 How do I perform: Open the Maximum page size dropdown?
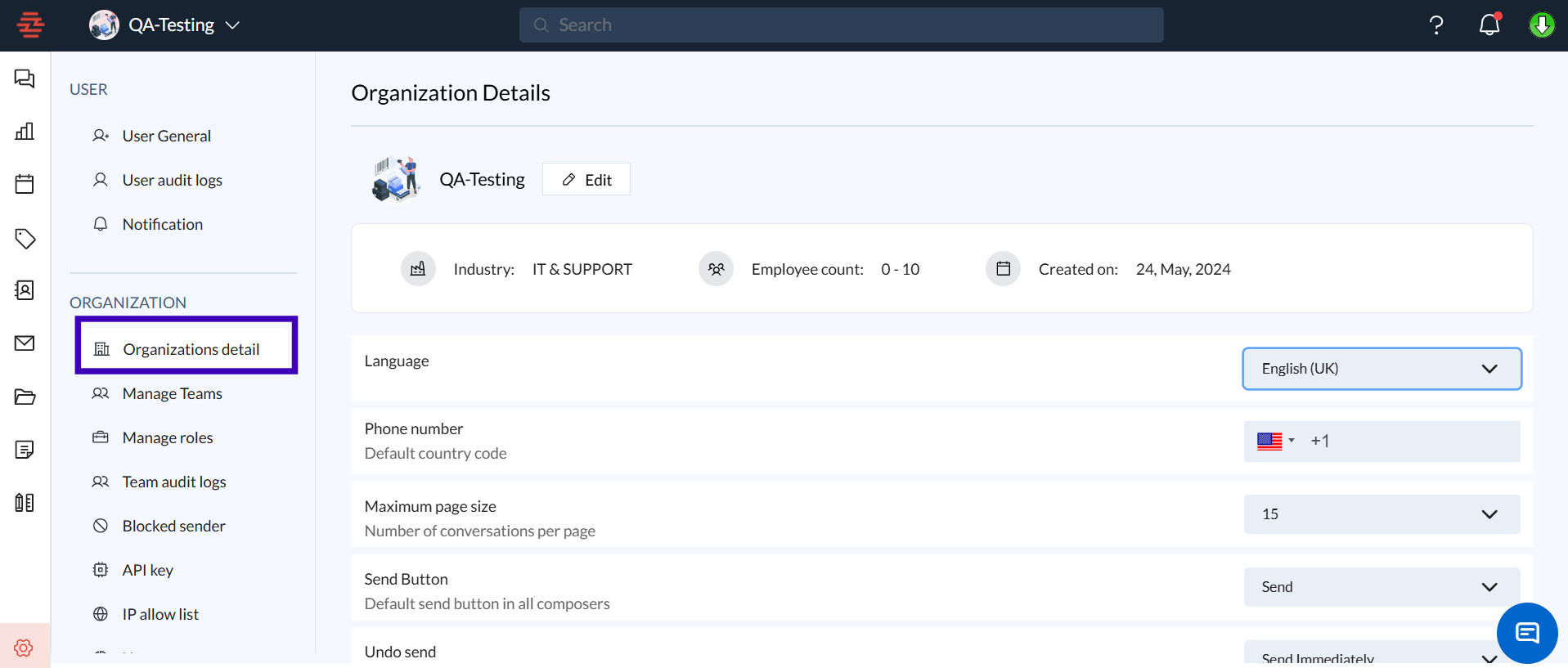click(1381, 514)
